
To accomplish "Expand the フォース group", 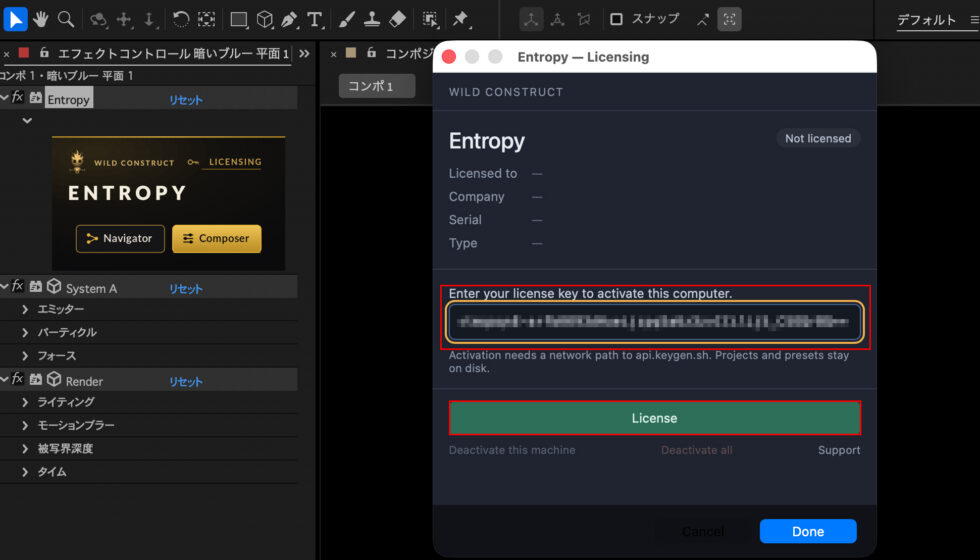I will click(25, 356).
